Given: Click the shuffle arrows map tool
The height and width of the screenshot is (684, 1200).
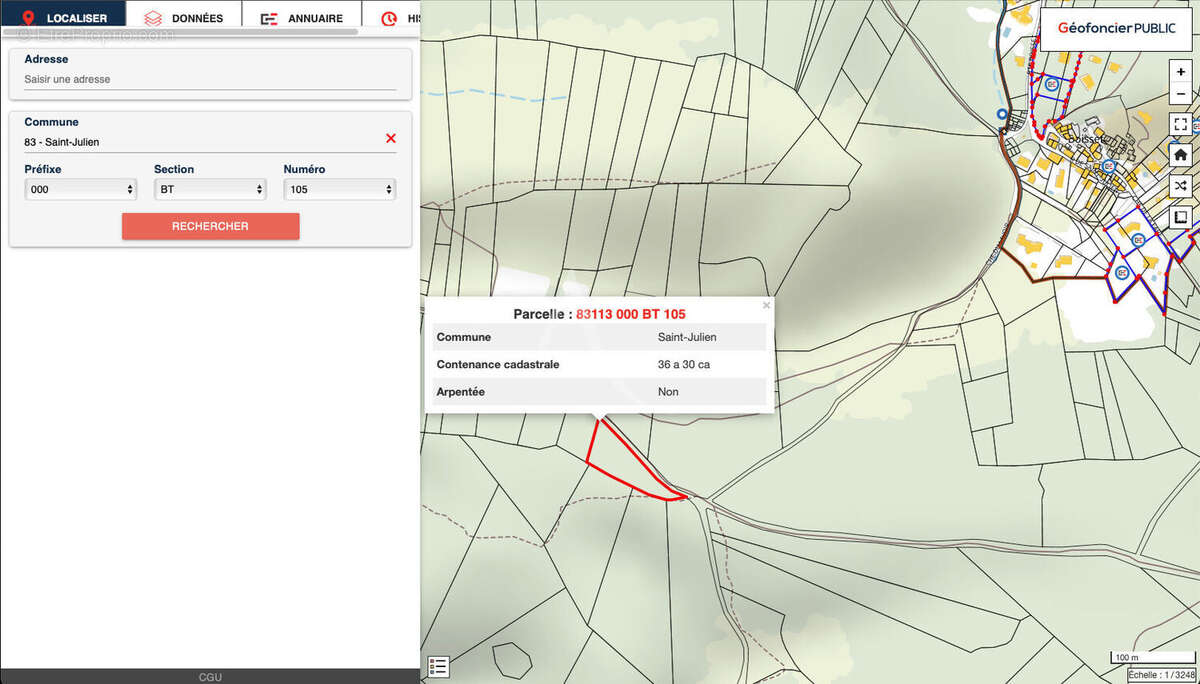Looking at the screenshot, I should [x=1181, y=186].
